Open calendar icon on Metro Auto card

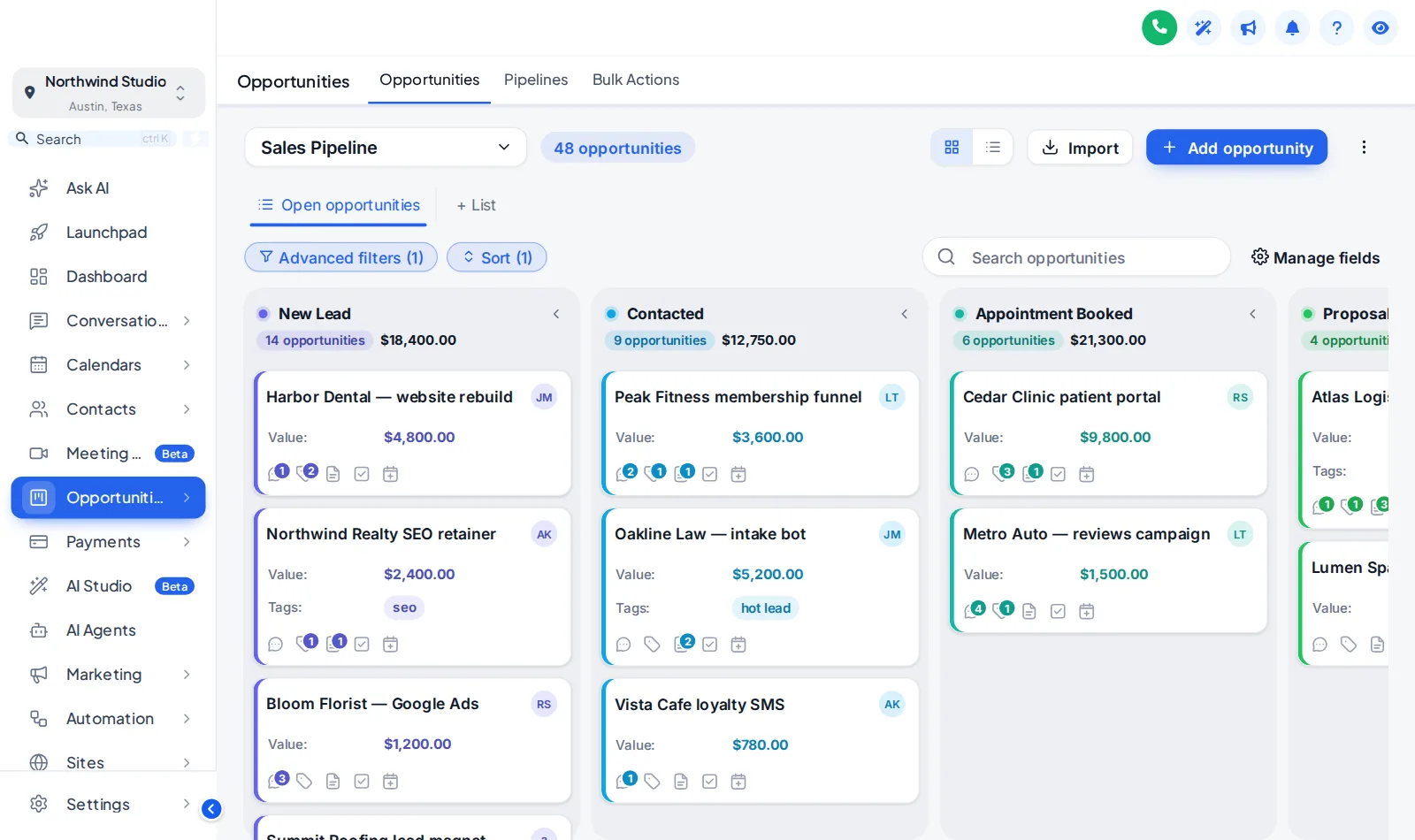1087,611
